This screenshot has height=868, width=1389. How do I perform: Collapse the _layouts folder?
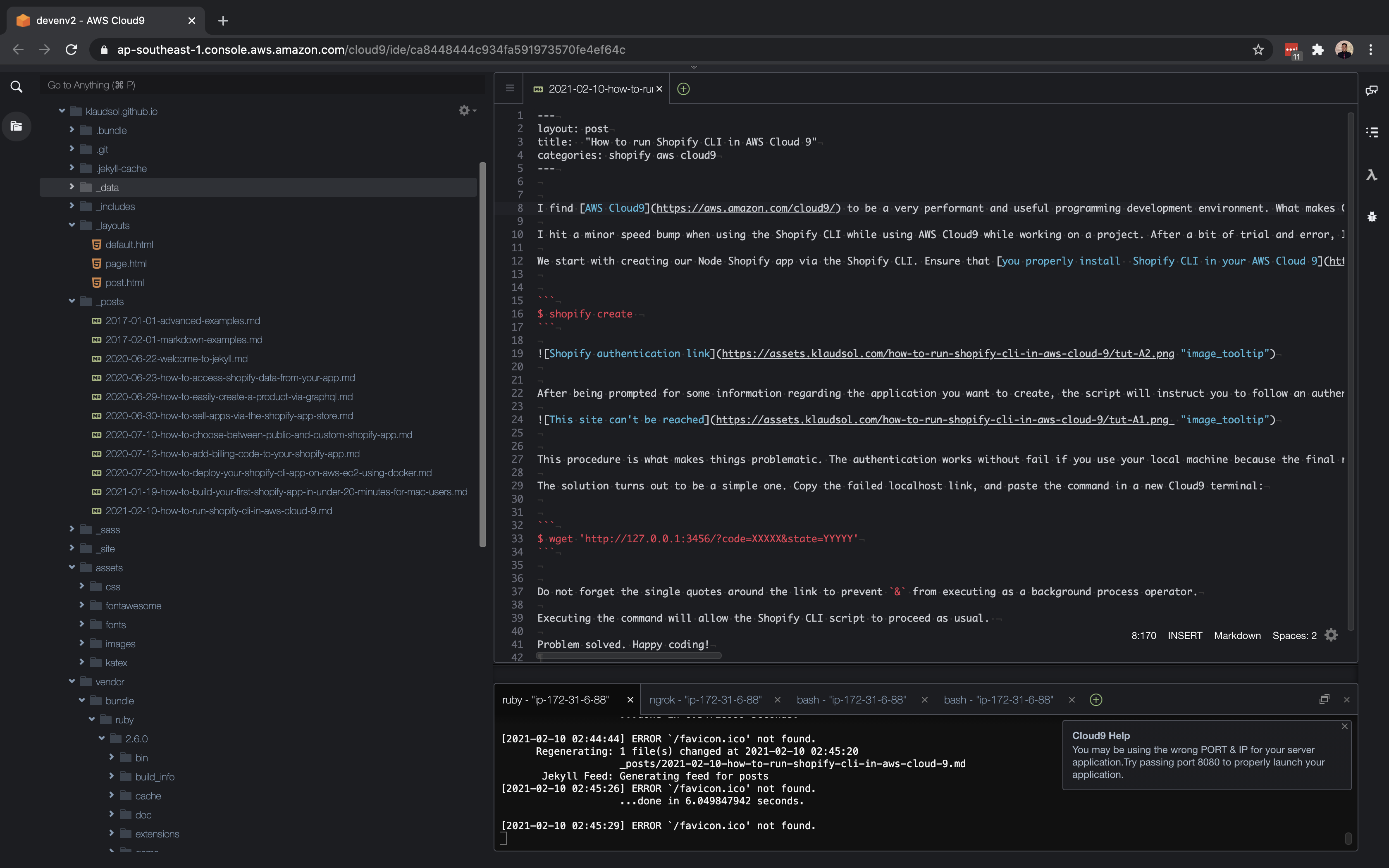71,225
